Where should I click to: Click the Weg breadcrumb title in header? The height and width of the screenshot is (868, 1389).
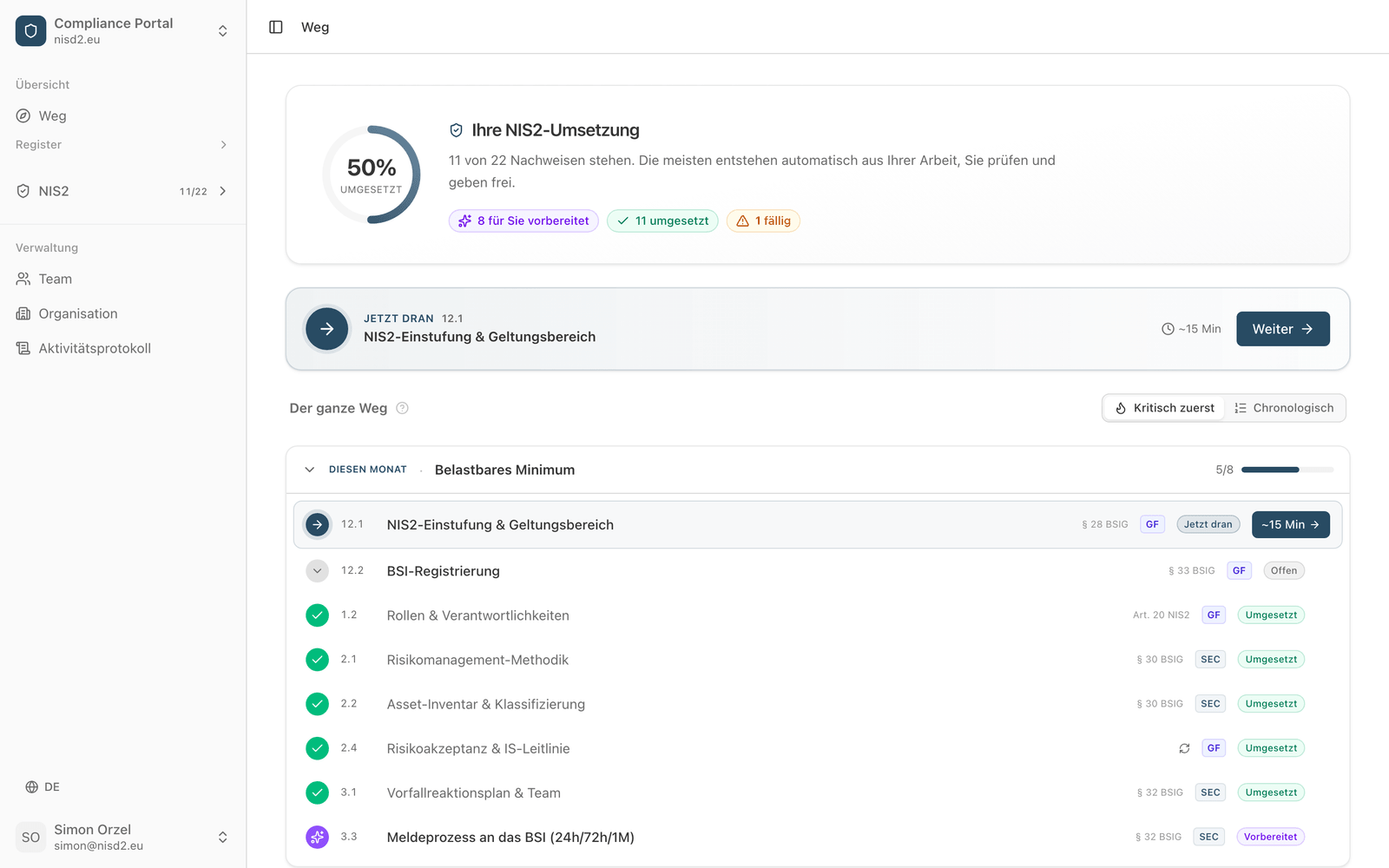pos(315,27)
